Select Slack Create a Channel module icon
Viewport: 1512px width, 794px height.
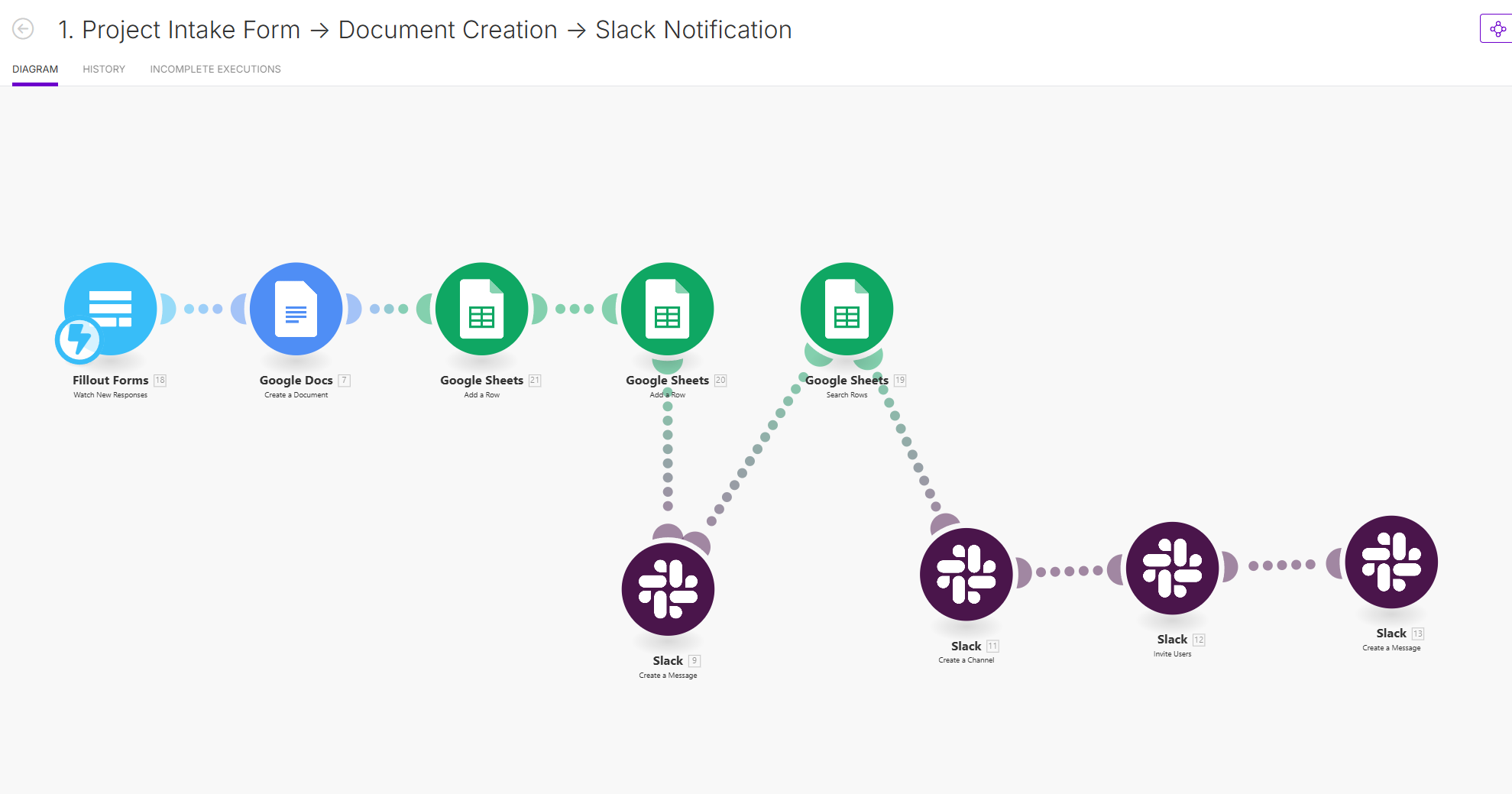pyautogui.click(x=966, y=575)
